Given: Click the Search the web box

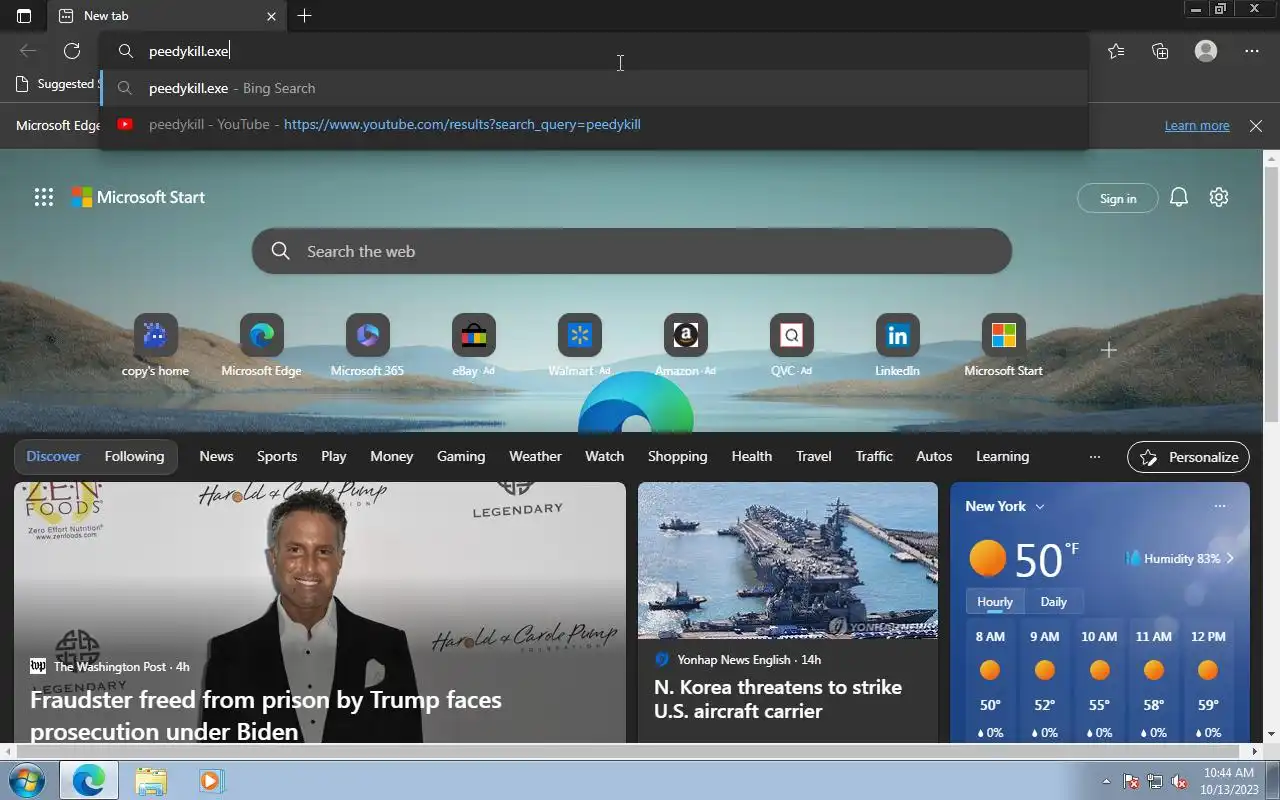Looking at the screenshot, I should coord(632,251).
